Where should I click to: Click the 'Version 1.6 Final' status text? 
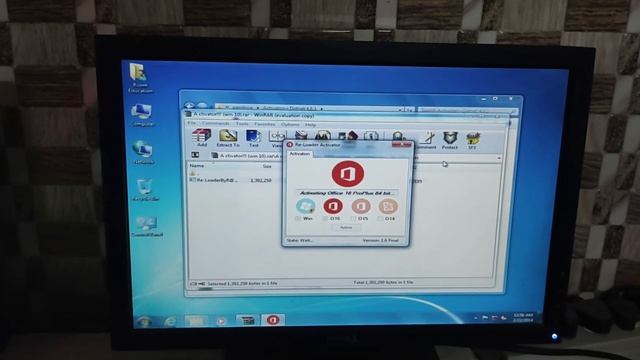pos(380,240)
